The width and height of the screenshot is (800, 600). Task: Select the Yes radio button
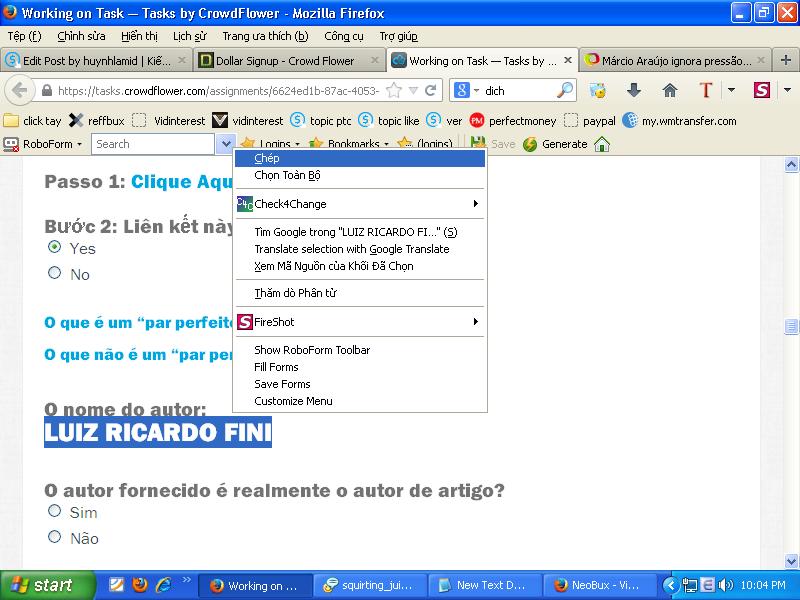point(55,247)
